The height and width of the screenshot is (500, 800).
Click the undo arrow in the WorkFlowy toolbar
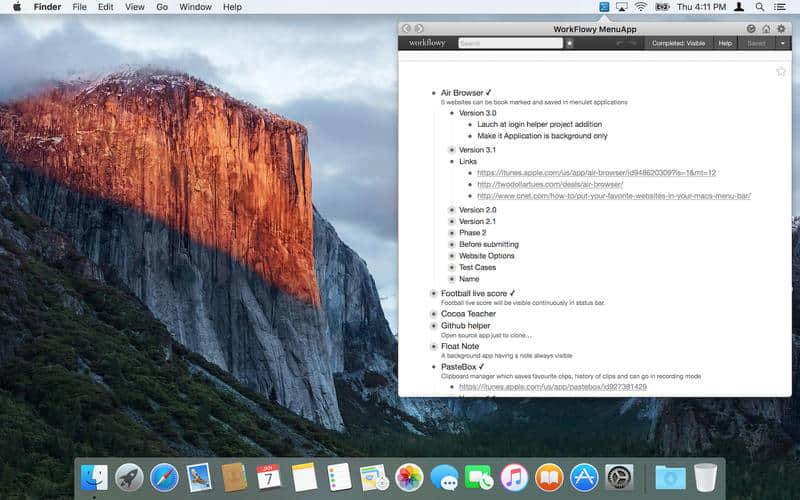[x=619, y=43]
